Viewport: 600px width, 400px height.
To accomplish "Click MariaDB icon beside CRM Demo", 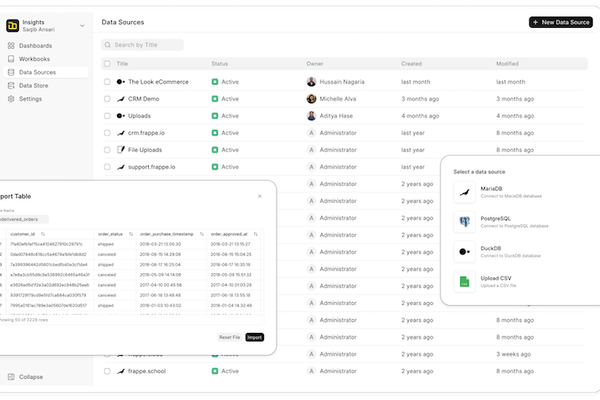I will 121,99.
